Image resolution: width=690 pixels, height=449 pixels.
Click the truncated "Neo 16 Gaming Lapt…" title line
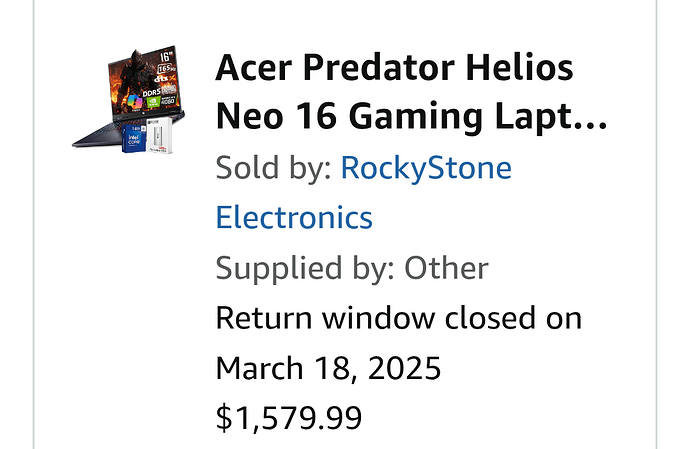pos(411,115)
